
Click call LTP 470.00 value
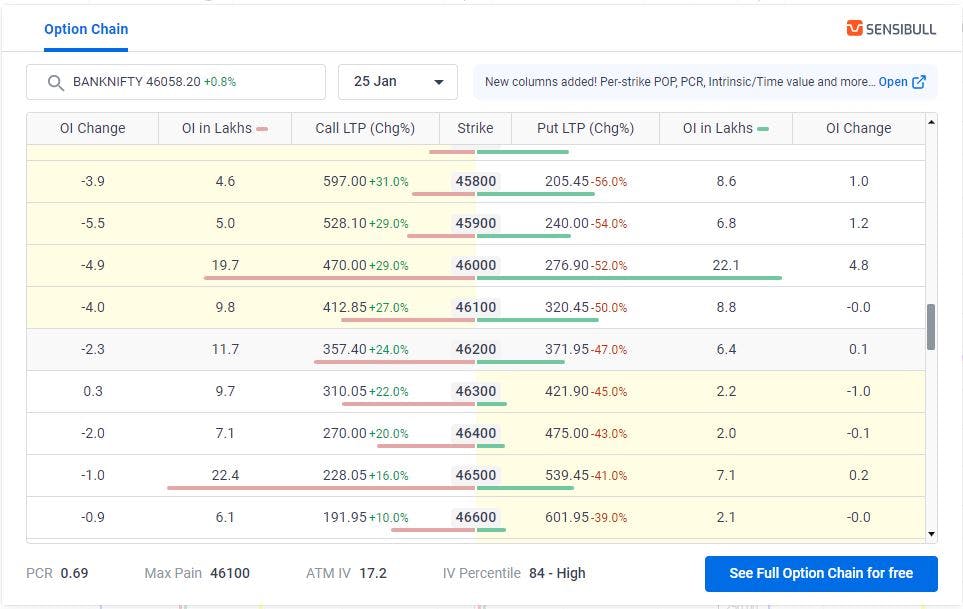tap(345, 265)
